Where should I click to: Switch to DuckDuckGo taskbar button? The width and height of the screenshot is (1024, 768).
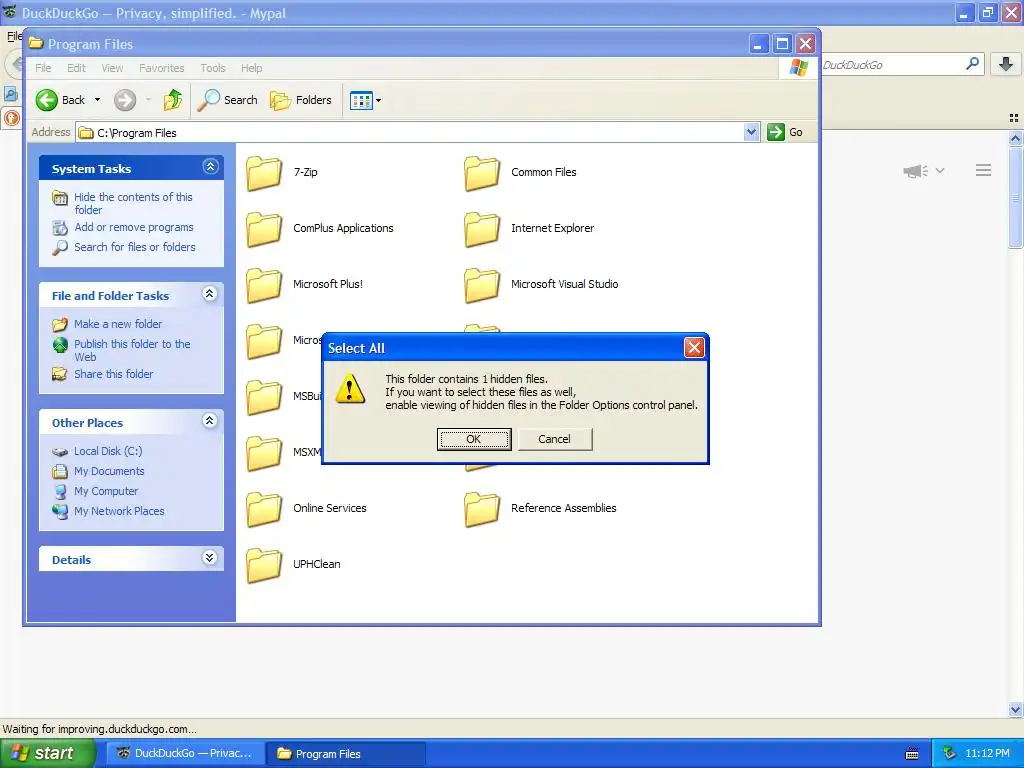(x=186, y=754)
